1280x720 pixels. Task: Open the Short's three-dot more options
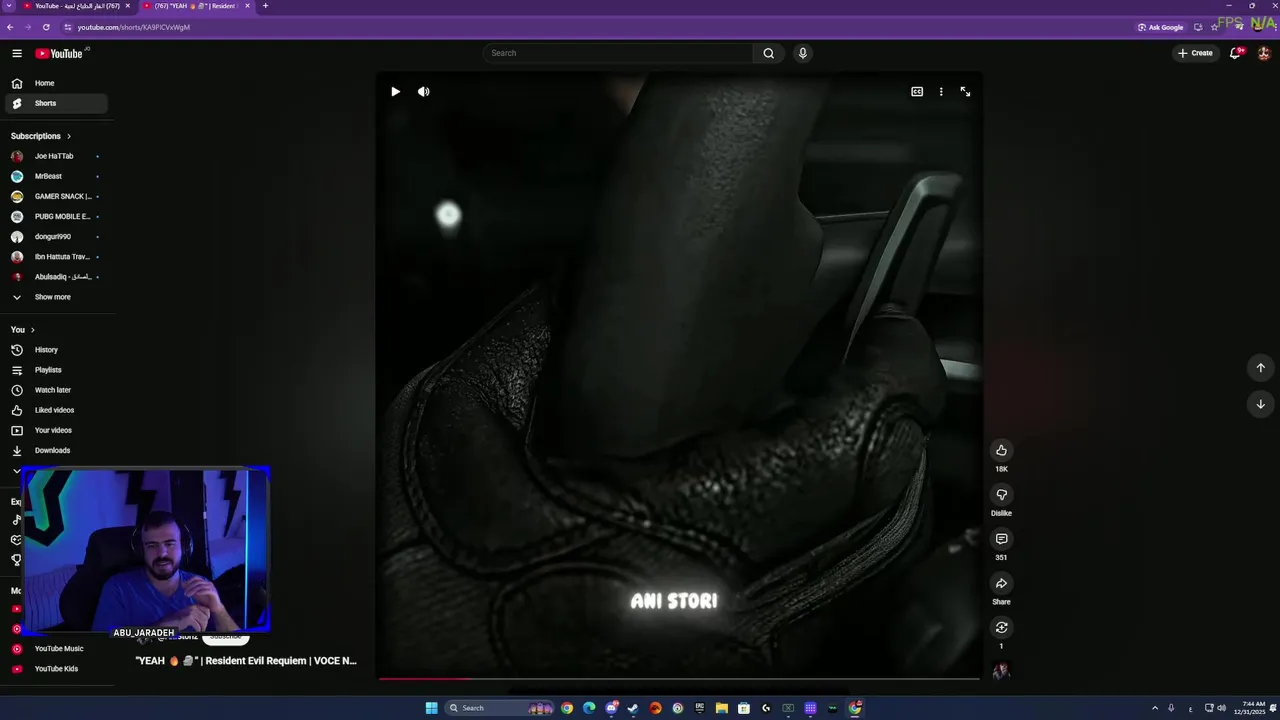click(941, 91)
